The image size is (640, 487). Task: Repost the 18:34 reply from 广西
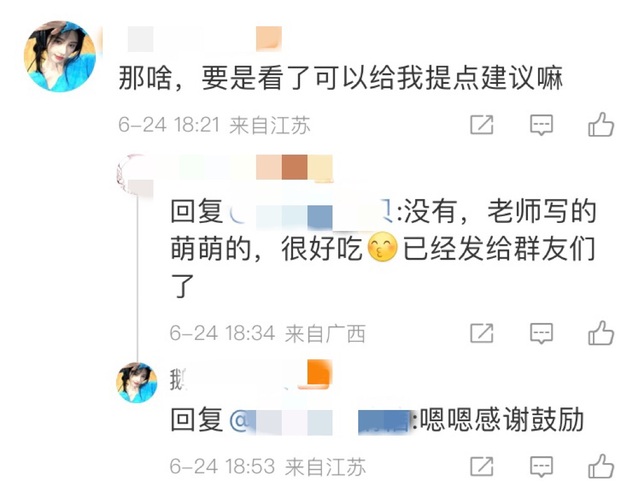pyautogui.click(x=482, y=334)
